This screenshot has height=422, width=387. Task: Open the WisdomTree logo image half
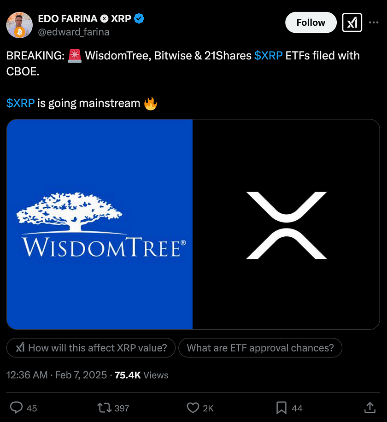coord(100,224)
